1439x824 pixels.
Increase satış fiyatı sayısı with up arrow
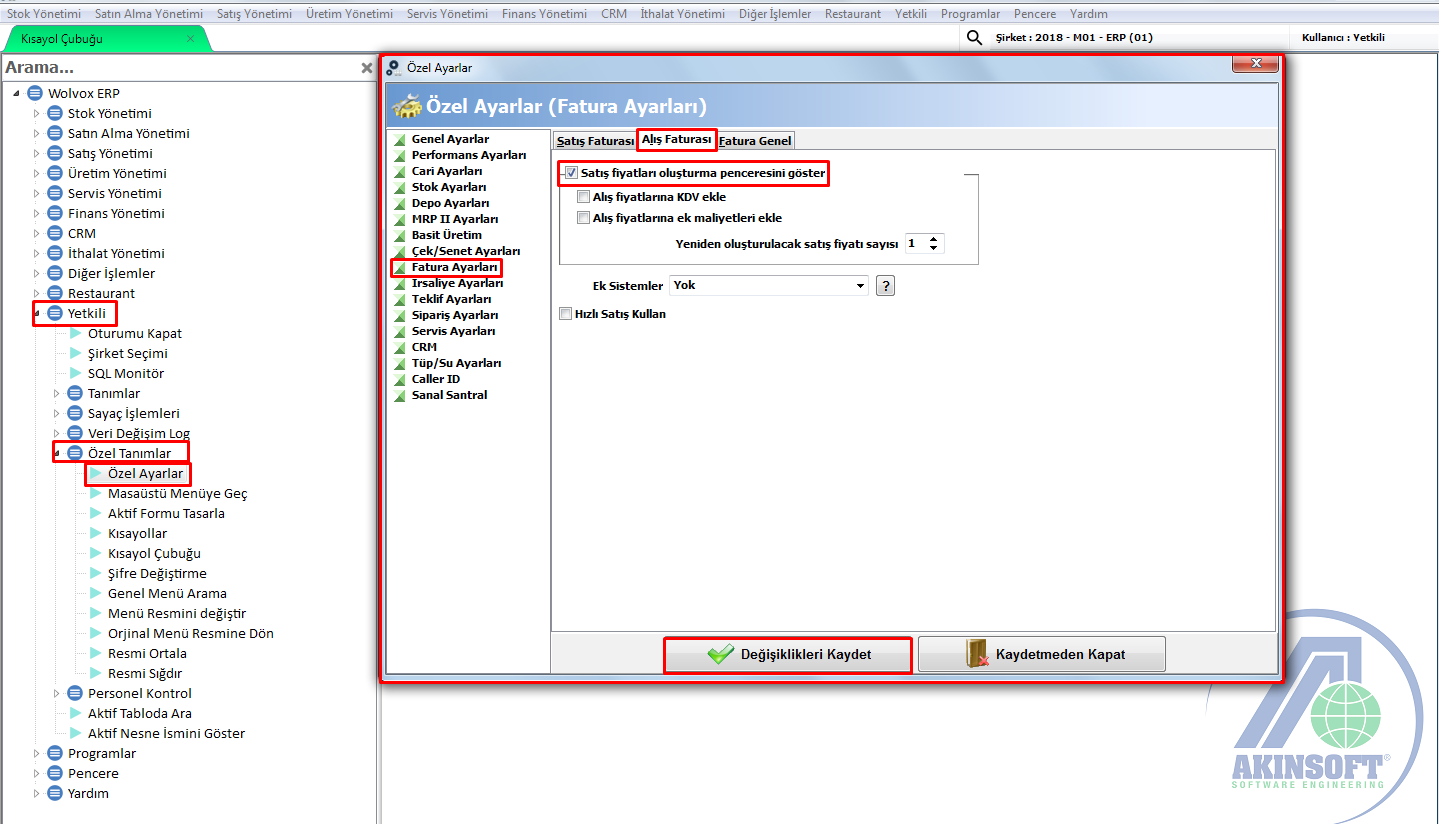[934, 239]
